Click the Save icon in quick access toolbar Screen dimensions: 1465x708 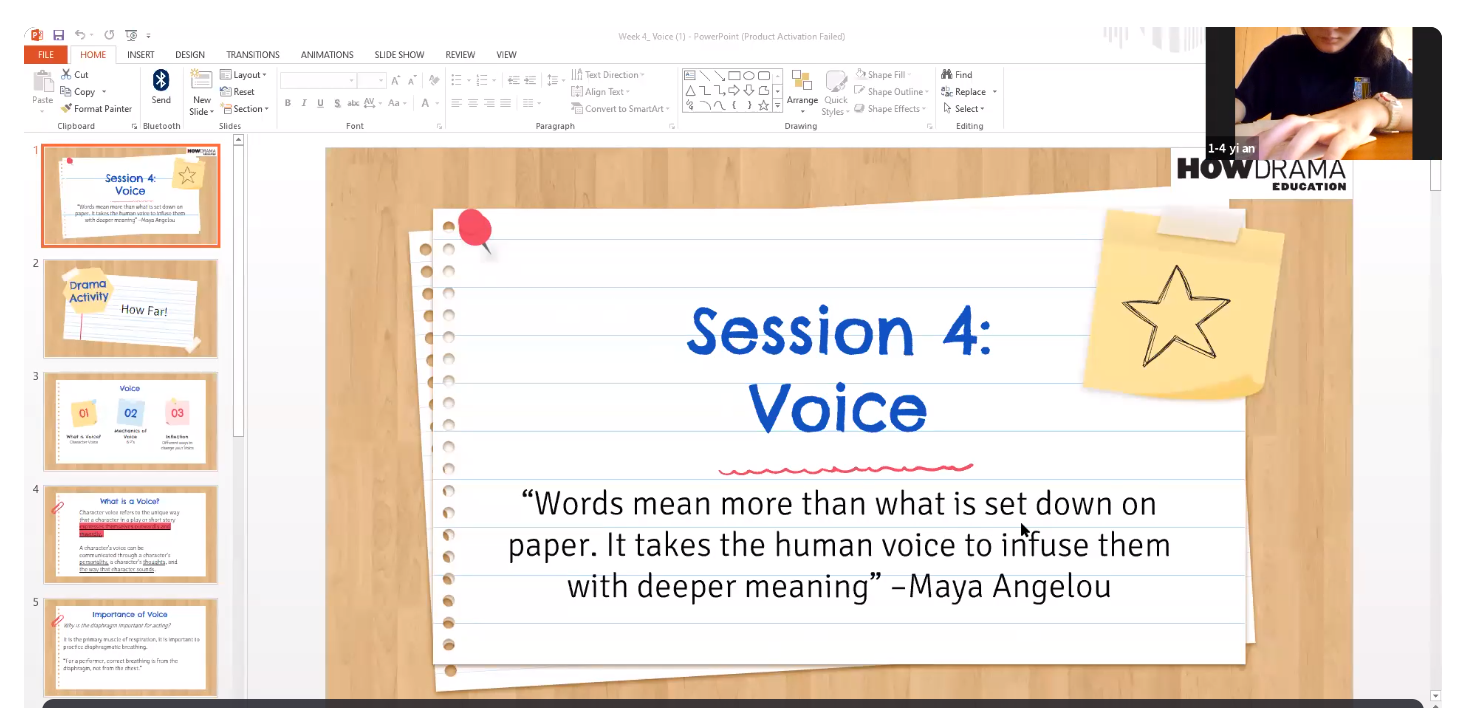(59, 36)
